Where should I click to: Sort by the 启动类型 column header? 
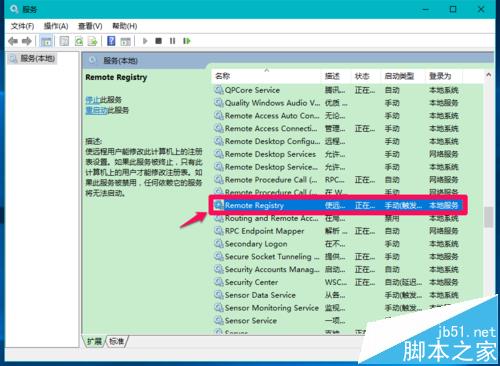click(403, 76)
